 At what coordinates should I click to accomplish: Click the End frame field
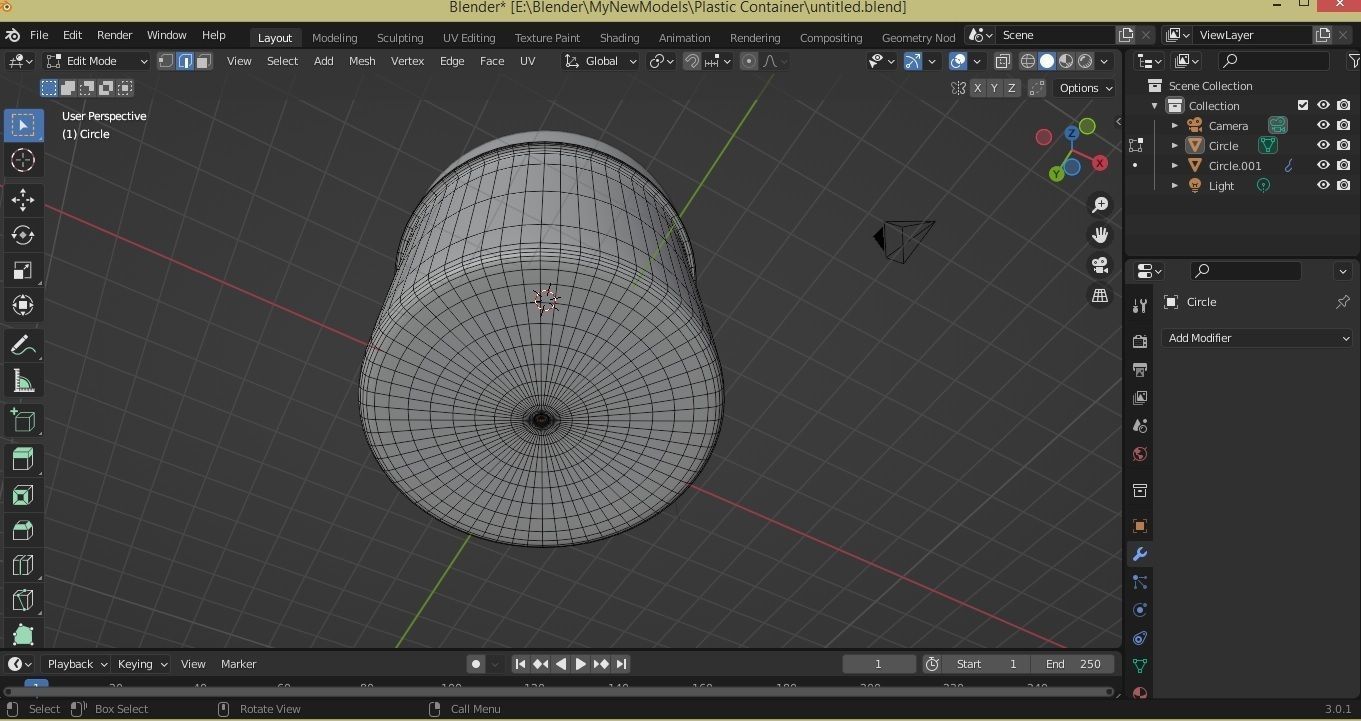click(1073, 664)
